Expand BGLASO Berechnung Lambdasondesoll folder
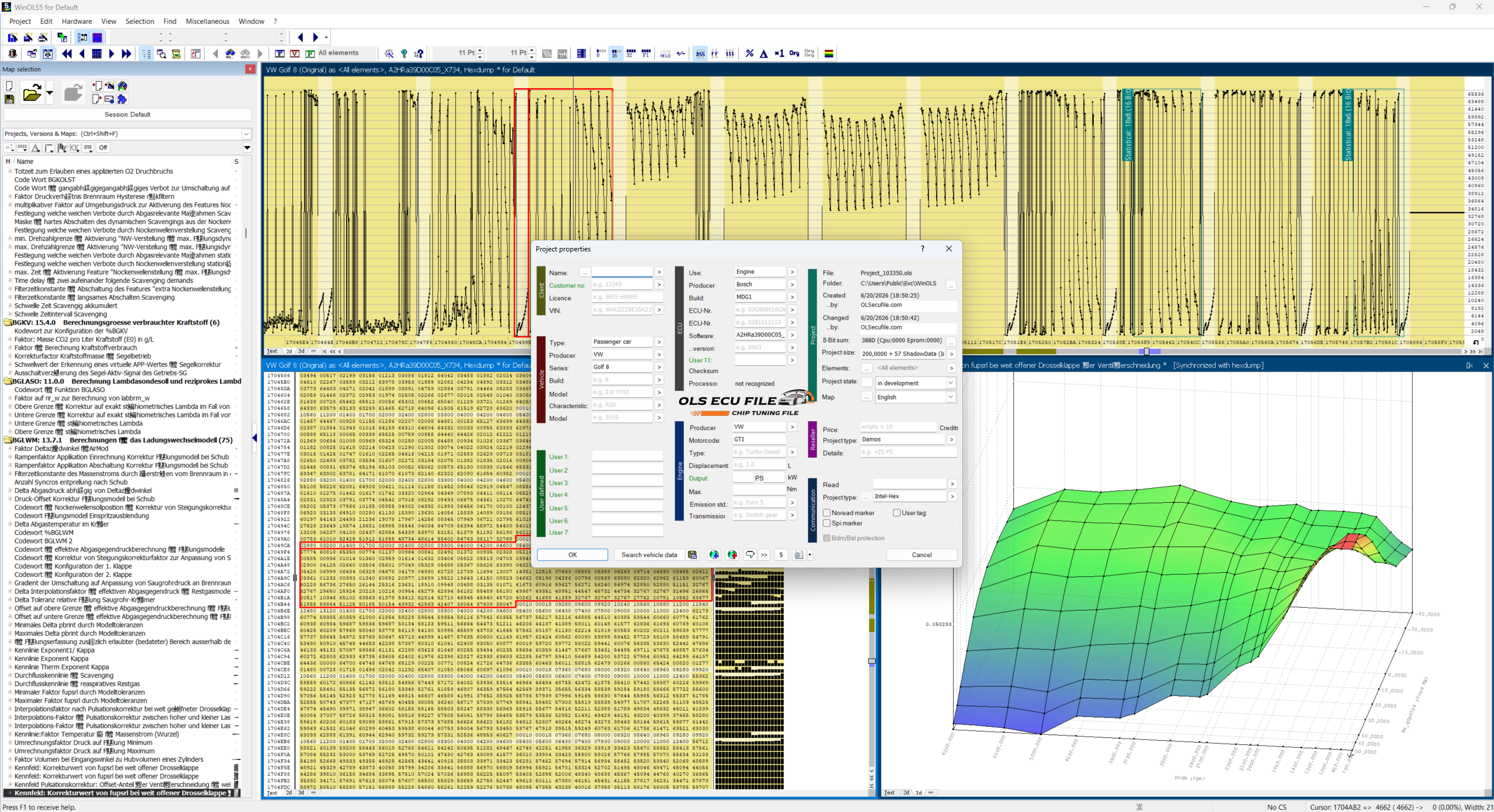The width and height of the screenshot is (1494, 812). [x=8, y=381]
